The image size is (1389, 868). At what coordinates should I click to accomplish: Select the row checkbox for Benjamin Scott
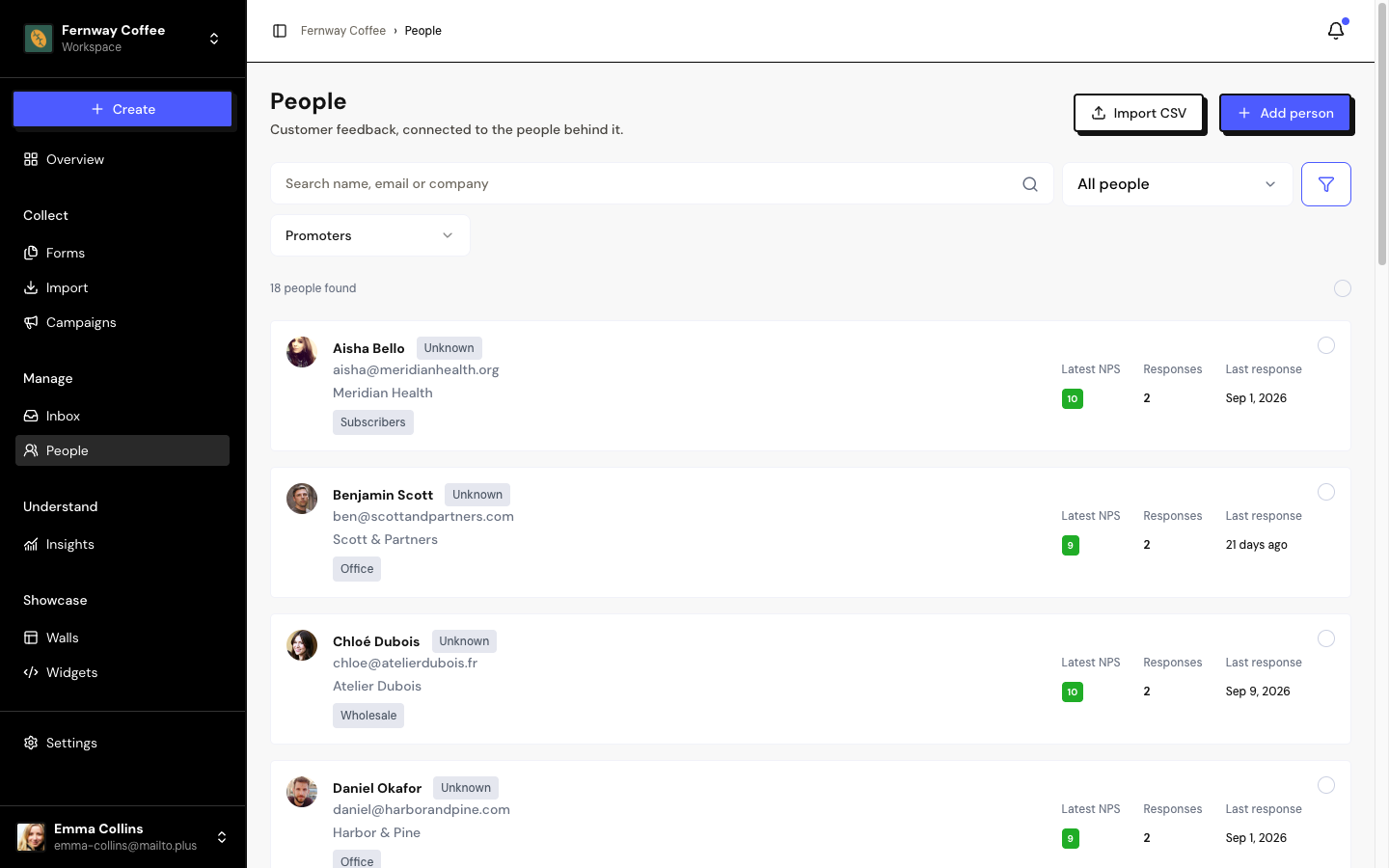click(1326, 492)
